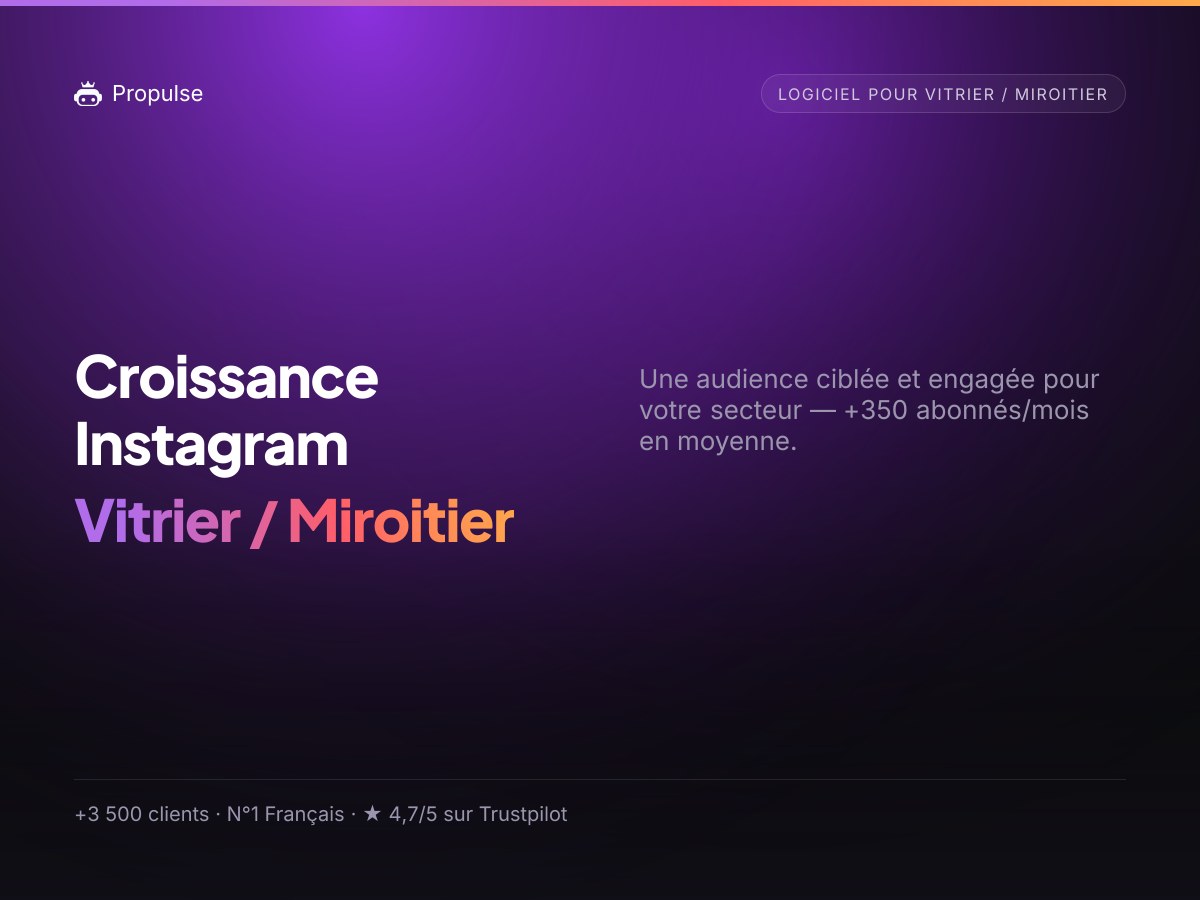1200x900 pixels.
Task: Click the Vitrier / Miroitier gradient title
Action: coord(294,522)
